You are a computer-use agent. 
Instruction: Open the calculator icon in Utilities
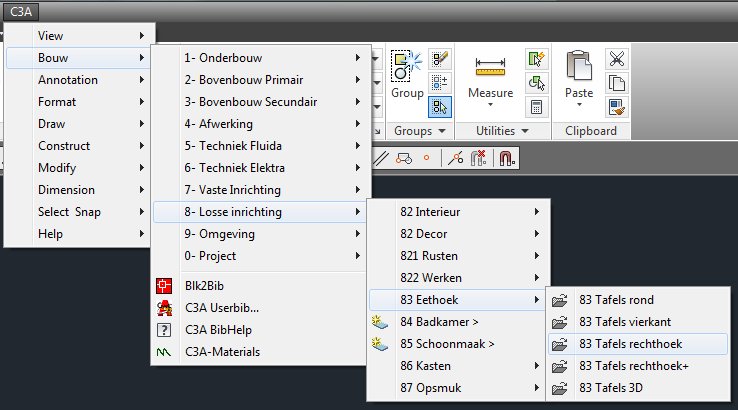click(536, 107)
